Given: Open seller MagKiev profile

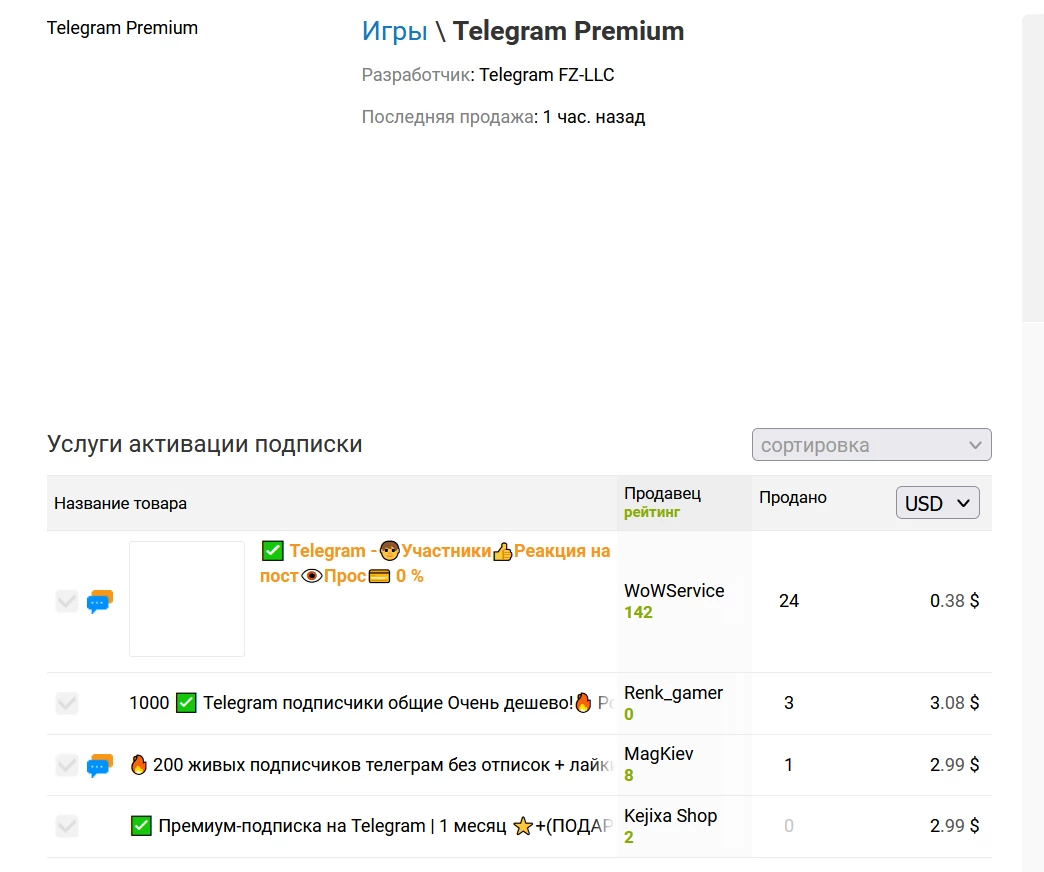Looking at the screenshot, I should (658, 754).
